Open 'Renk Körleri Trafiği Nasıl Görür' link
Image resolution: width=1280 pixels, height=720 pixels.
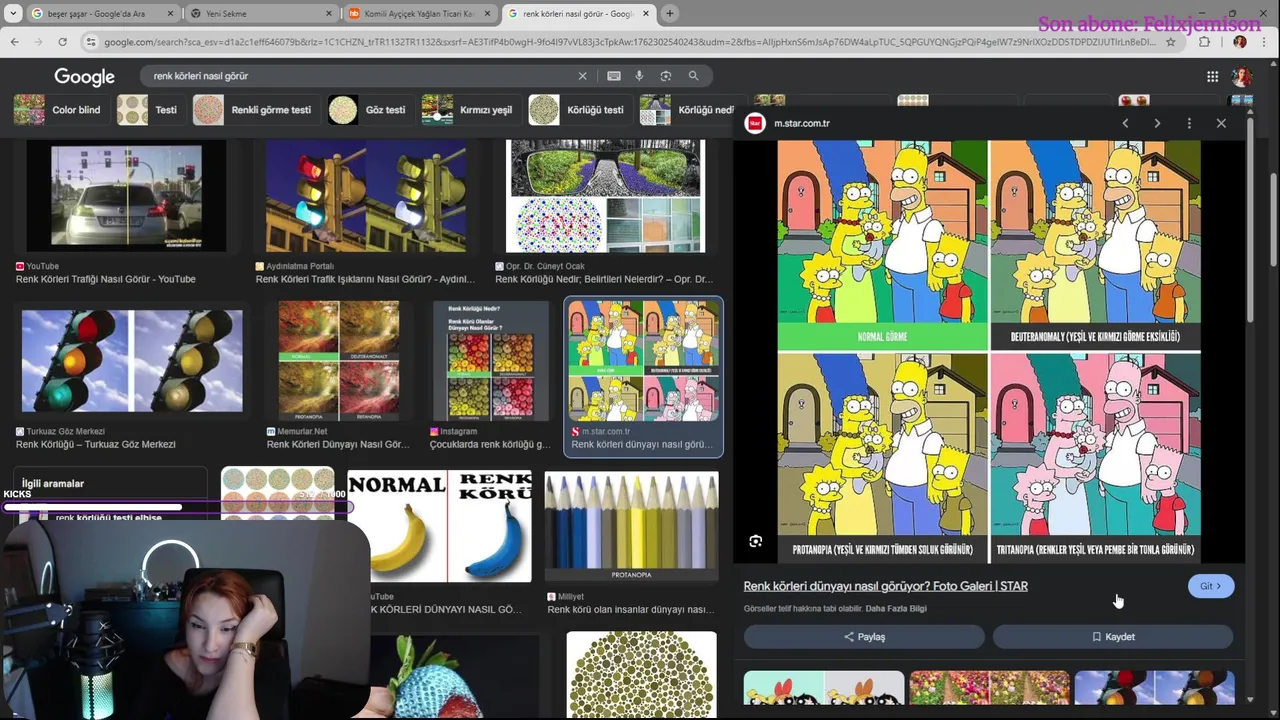point(106,279)
